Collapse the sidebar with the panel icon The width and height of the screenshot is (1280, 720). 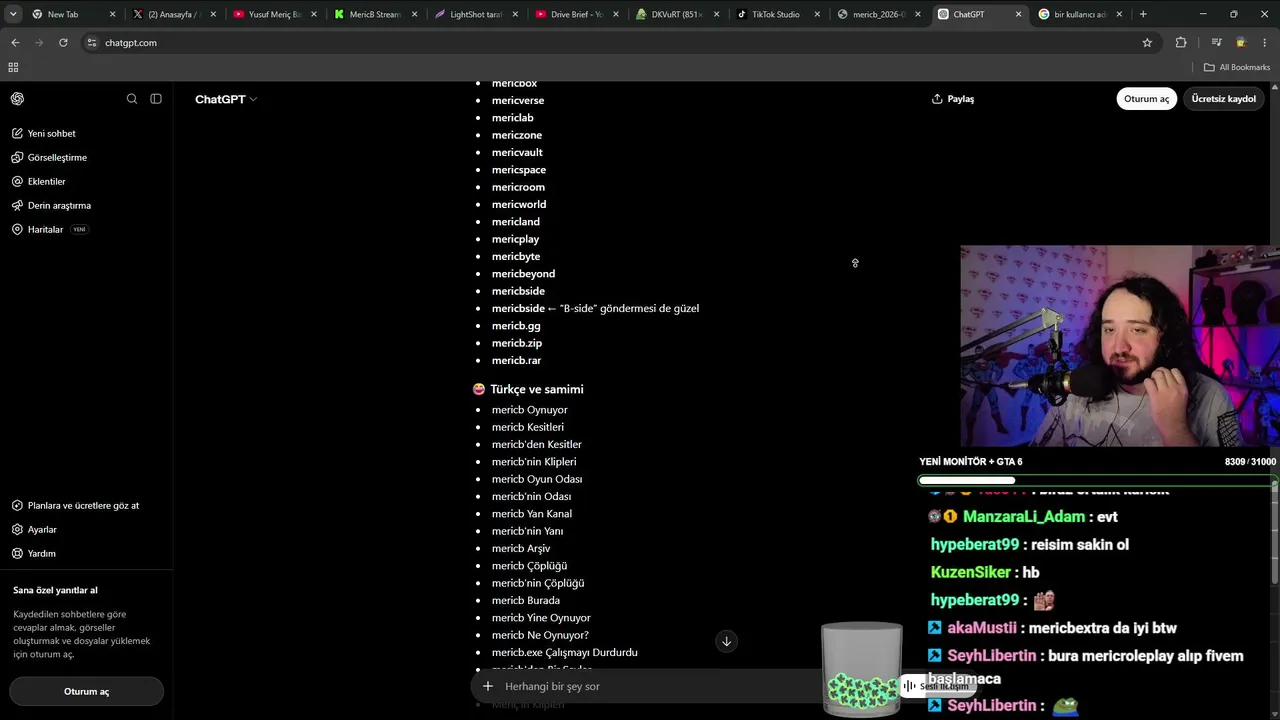click(156, 99)
